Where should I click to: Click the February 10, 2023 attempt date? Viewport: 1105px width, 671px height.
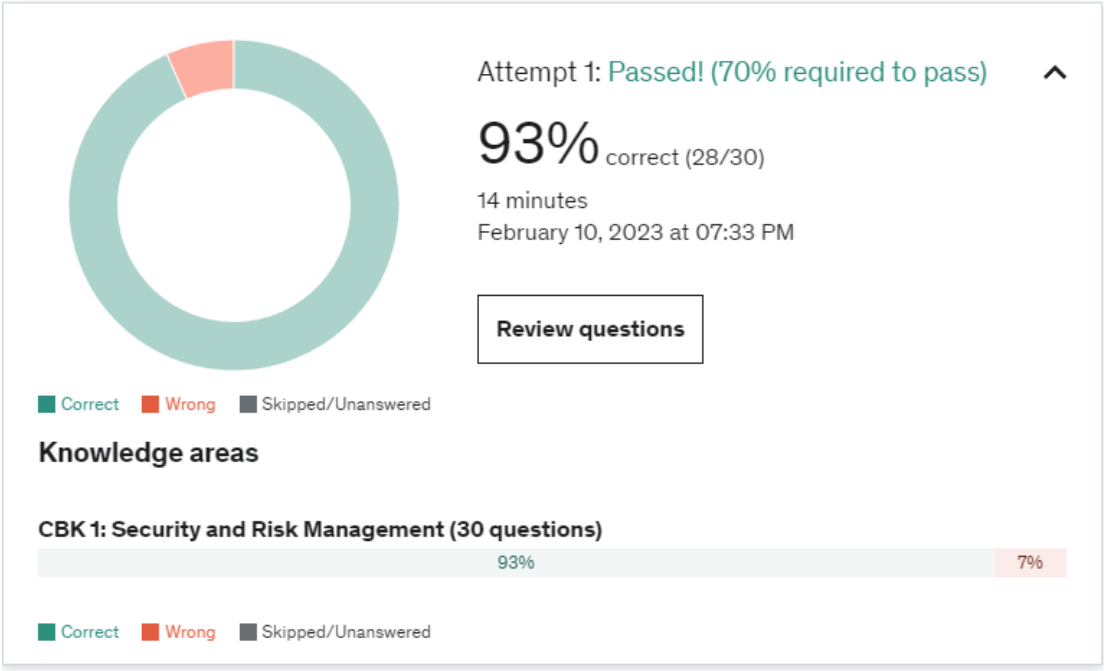pyautogui.click(x=635, y=233)
